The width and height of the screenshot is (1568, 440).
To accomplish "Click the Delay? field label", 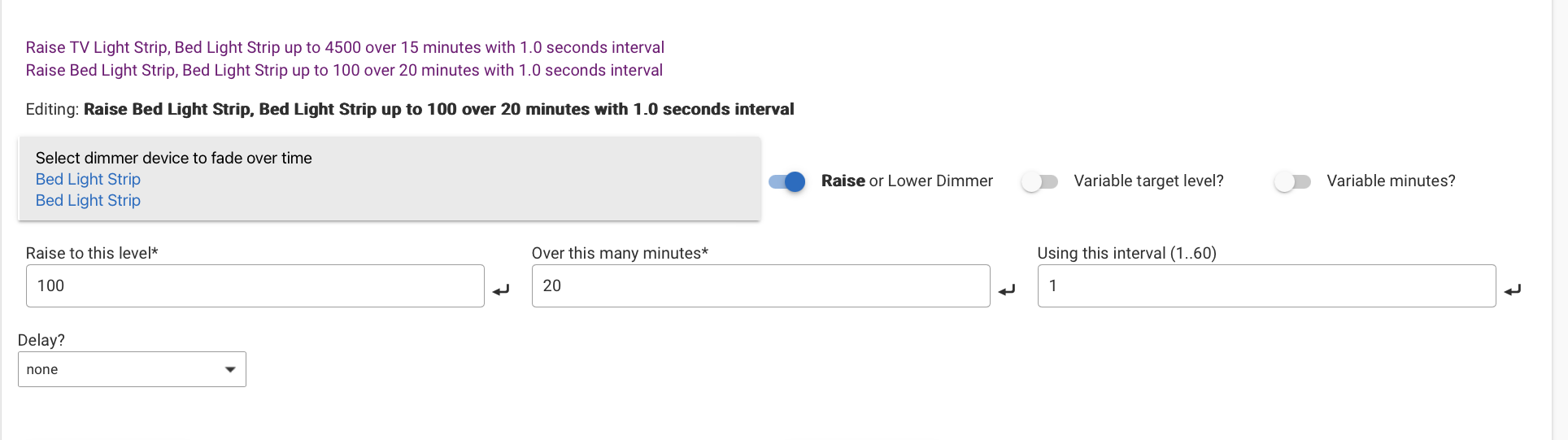I will [x=41, y=340].
